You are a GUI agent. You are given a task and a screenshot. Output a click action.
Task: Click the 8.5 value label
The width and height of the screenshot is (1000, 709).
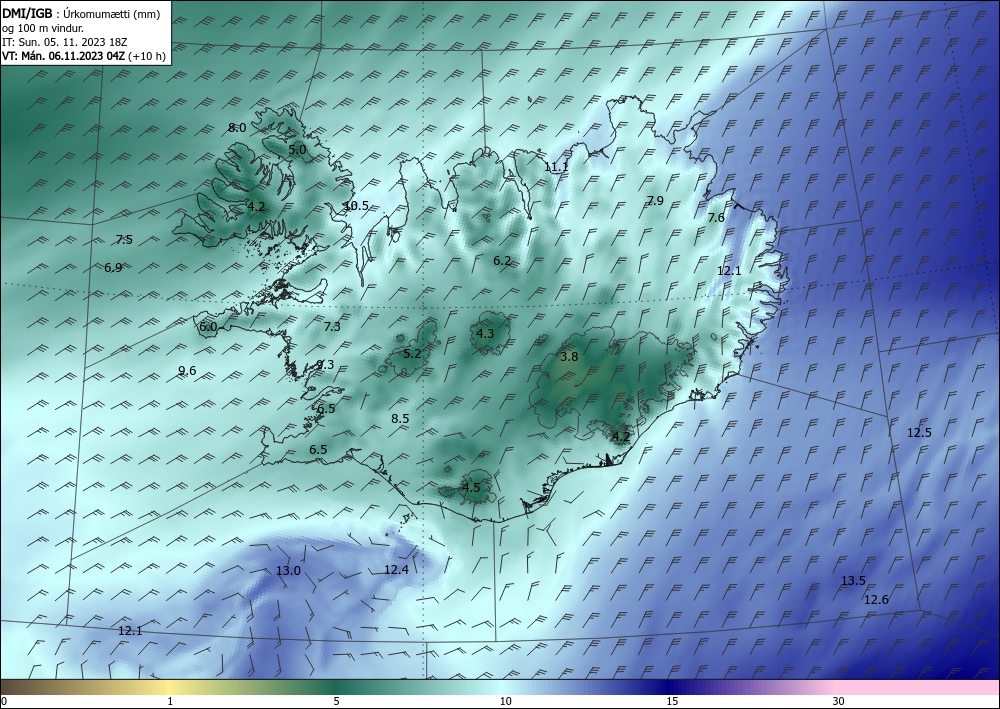point(400,419)
